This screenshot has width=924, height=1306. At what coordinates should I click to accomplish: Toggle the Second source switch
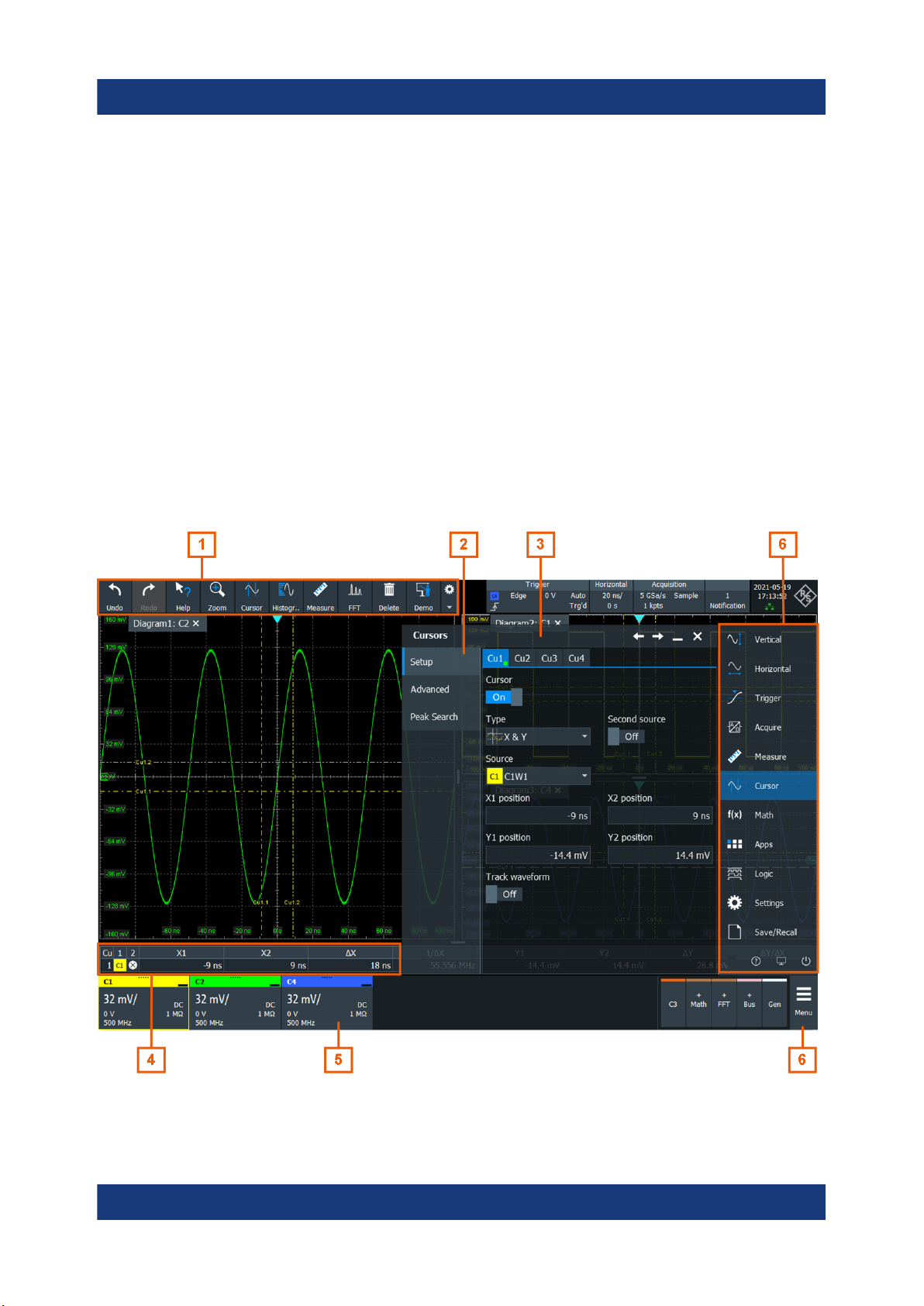point(626,736)
